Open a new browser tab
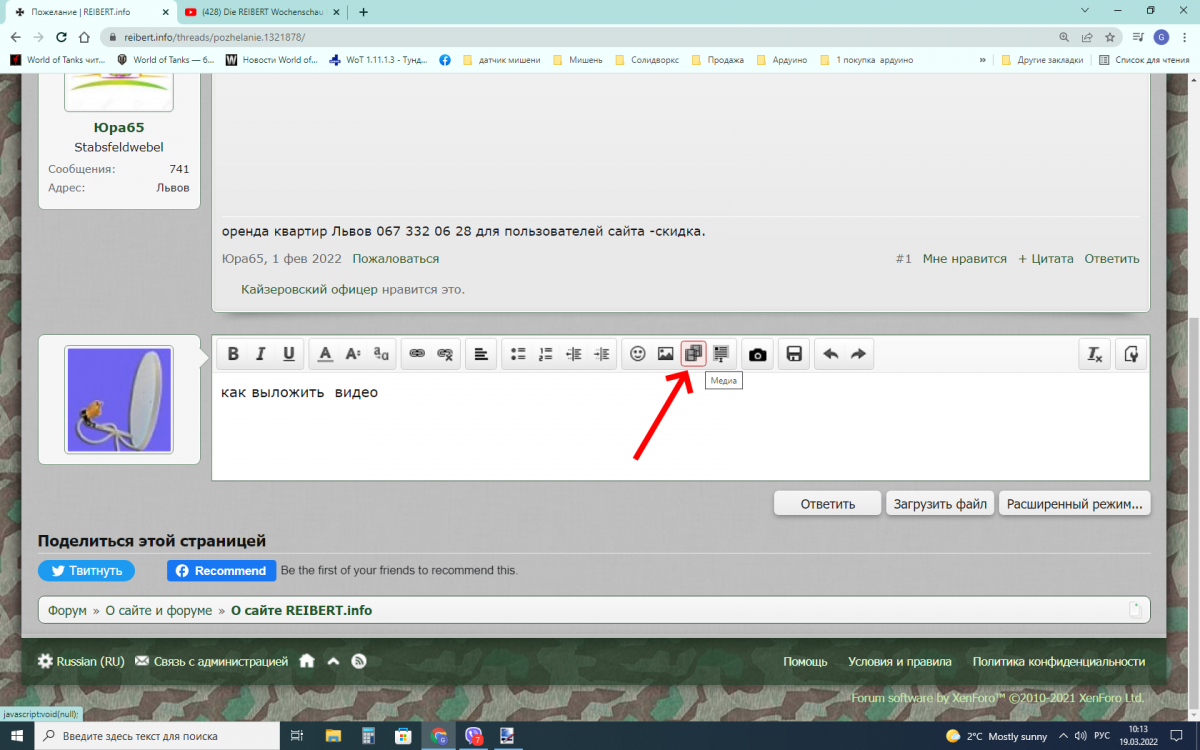 363,12
